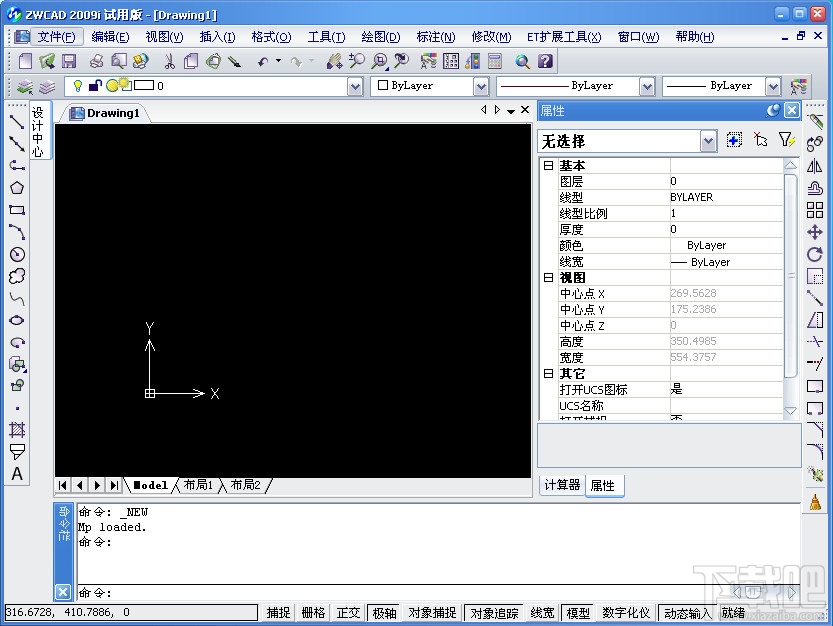This screenshot has height=626, width=833.
Task: Collapse the 视图 property group
Action: (548, 277)
